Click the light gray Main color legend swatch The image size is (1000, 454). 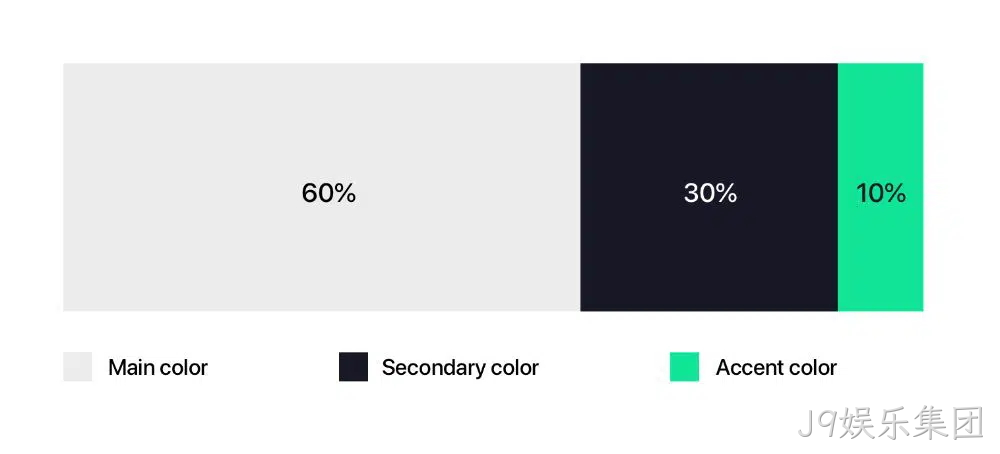click(77, 367)
